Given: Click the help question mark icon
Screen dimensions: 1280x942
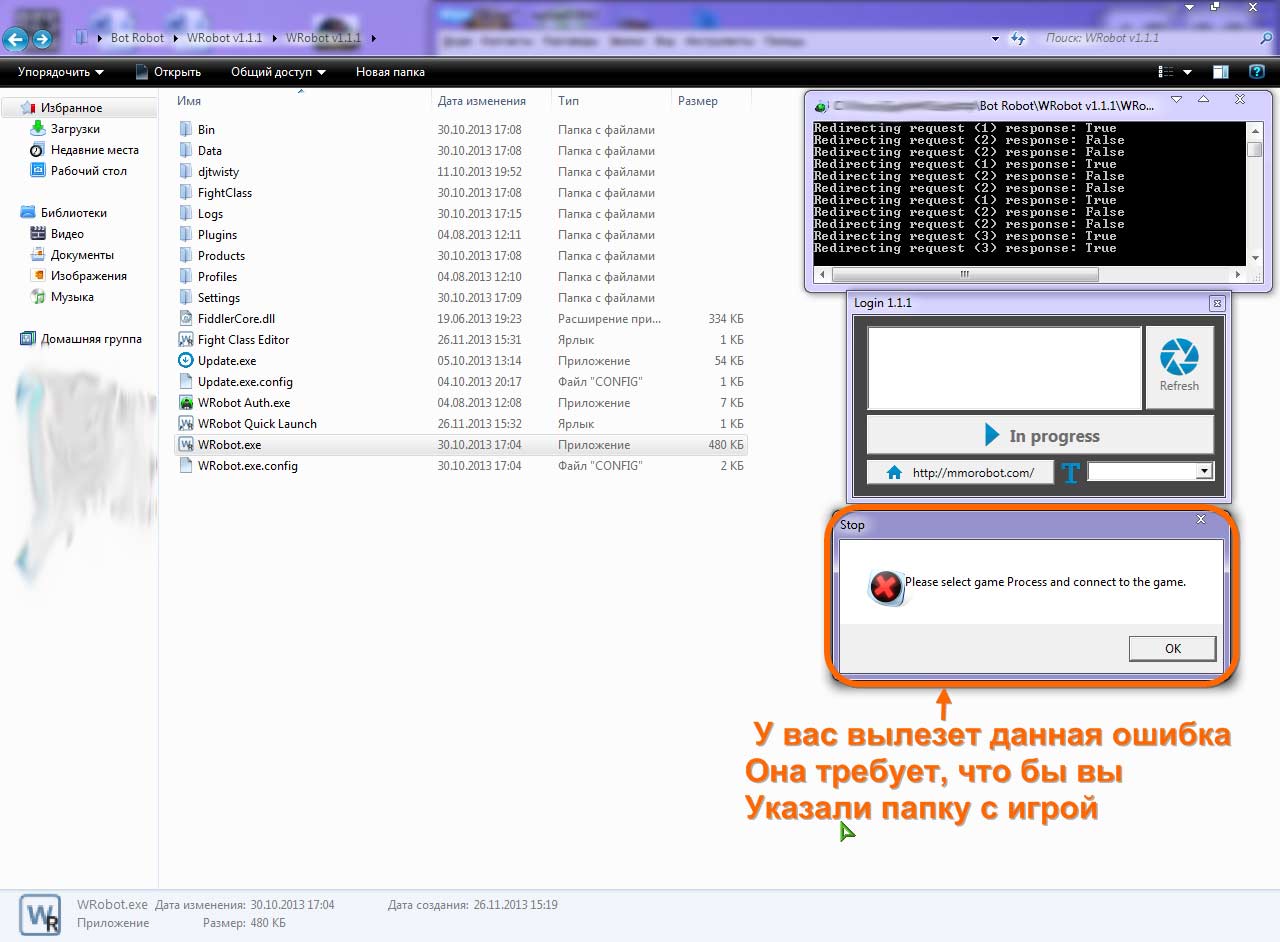Looking at the screenshot, I should coord(1257,72).
